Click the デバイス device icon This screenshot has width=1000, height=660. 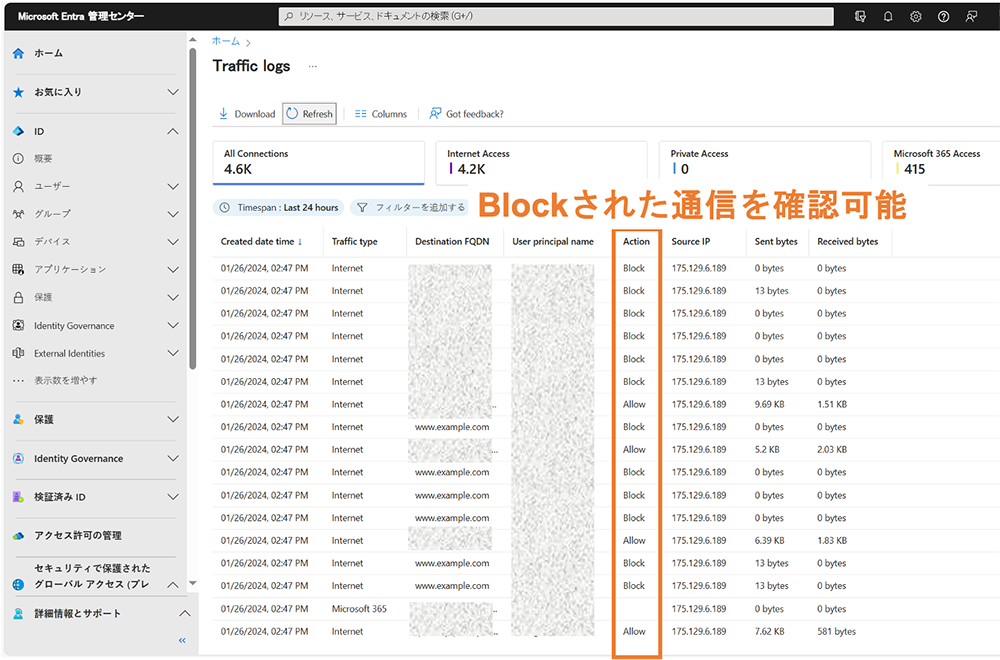coord(18,242)
